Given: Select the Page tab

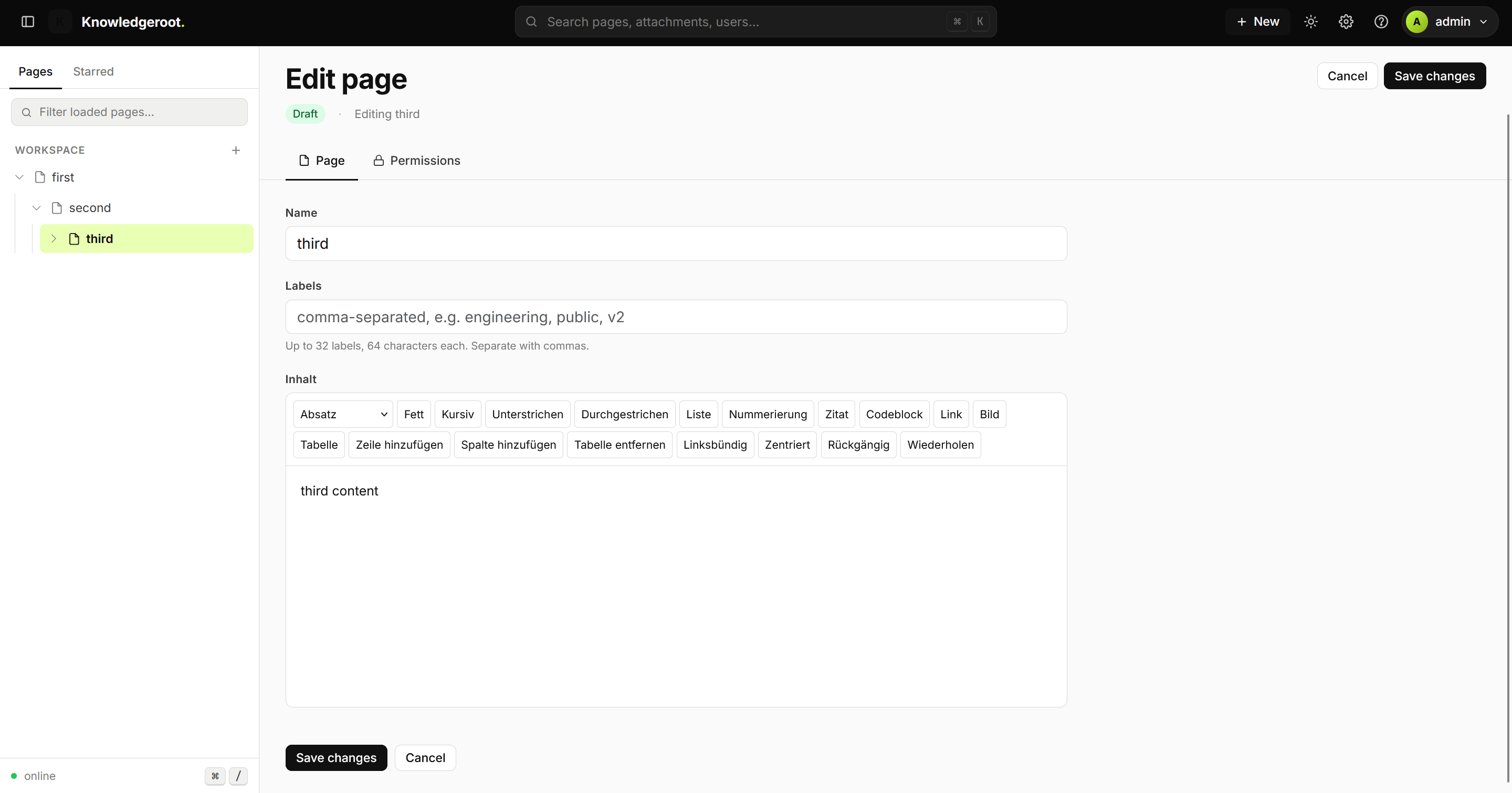Looking at the screenshot, I should point(322,161).
